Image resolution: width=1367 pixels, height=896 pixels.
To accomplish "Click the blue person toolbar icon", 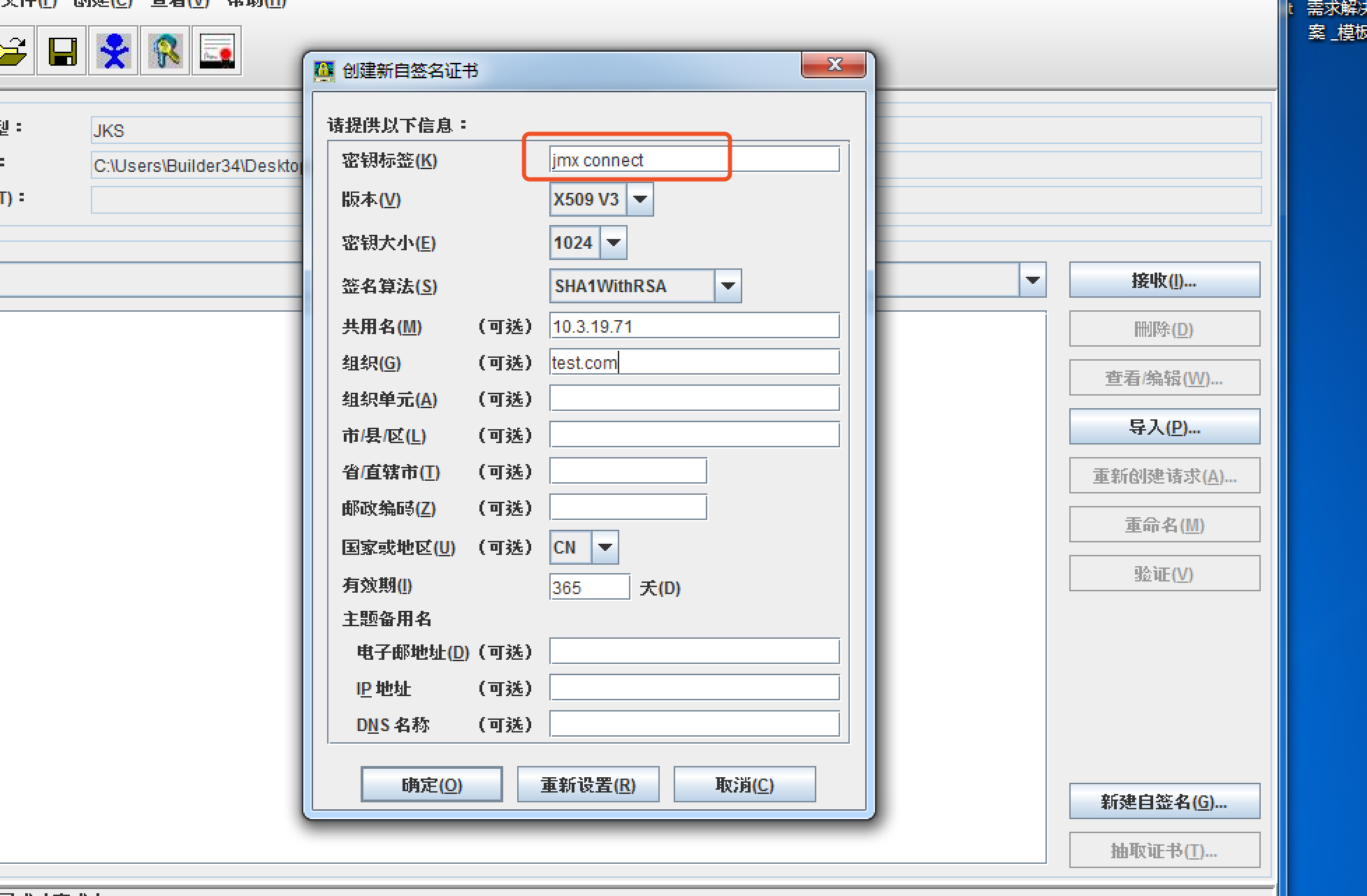I will tap(114, 51).
